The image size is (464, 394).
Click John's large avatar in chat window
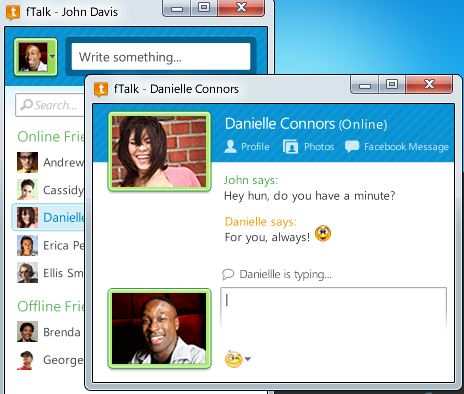pos(159,328)
